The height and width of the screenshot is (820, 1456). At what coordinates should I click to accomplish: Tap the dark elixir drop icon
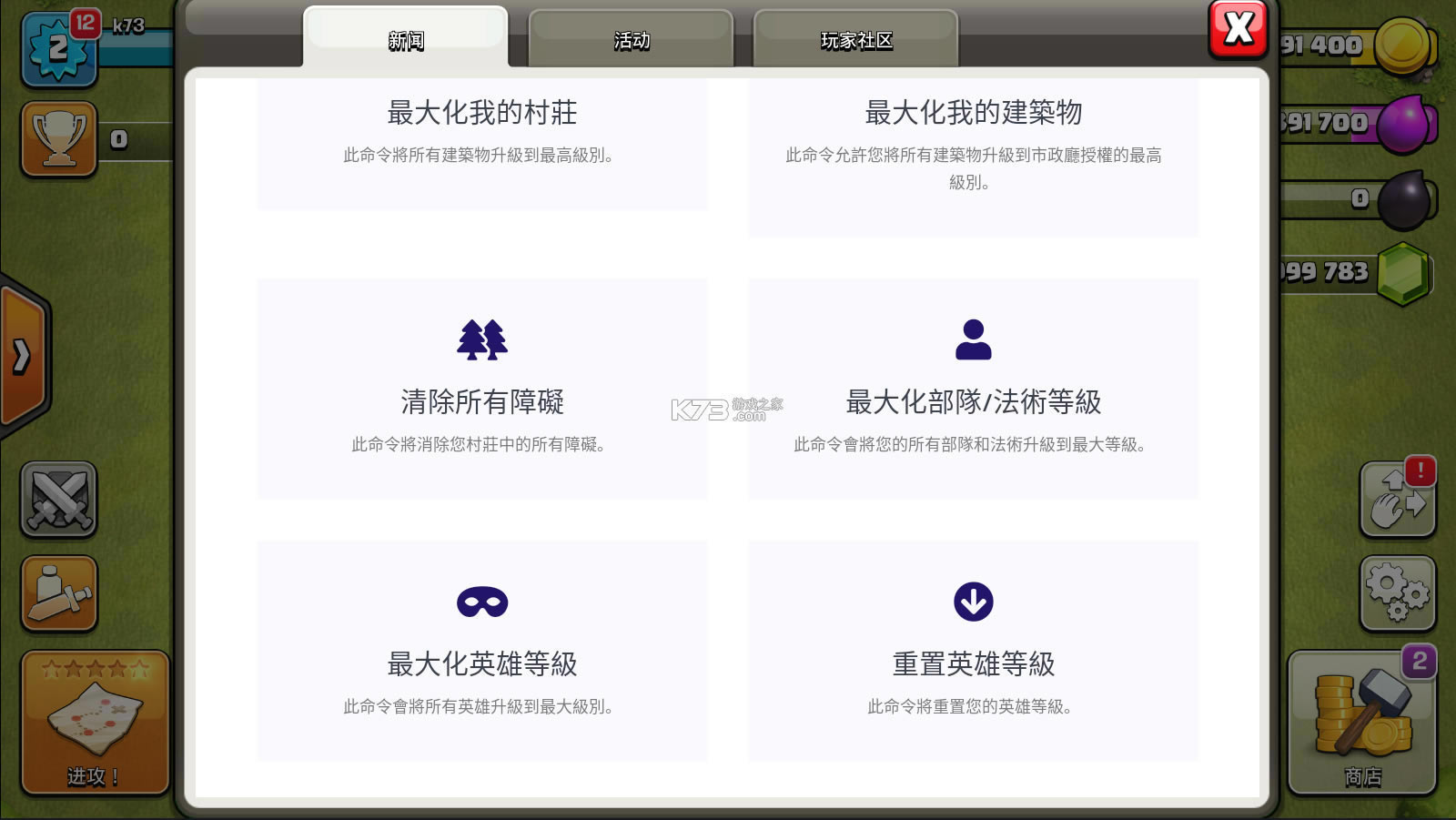coord(1404,199)
